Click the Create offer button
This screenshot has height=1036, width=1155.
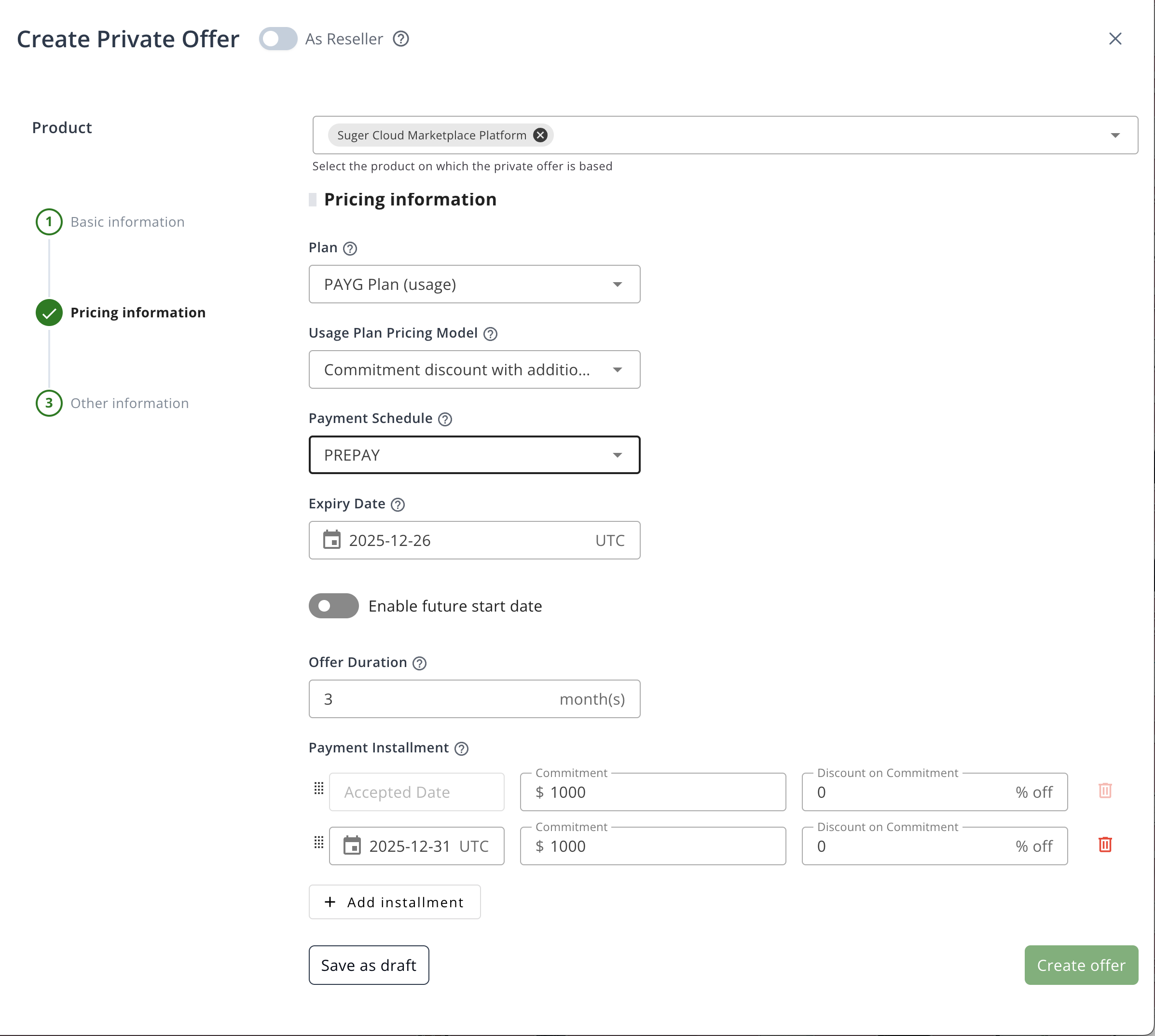pyautogui.click(x=1081, y=965)
